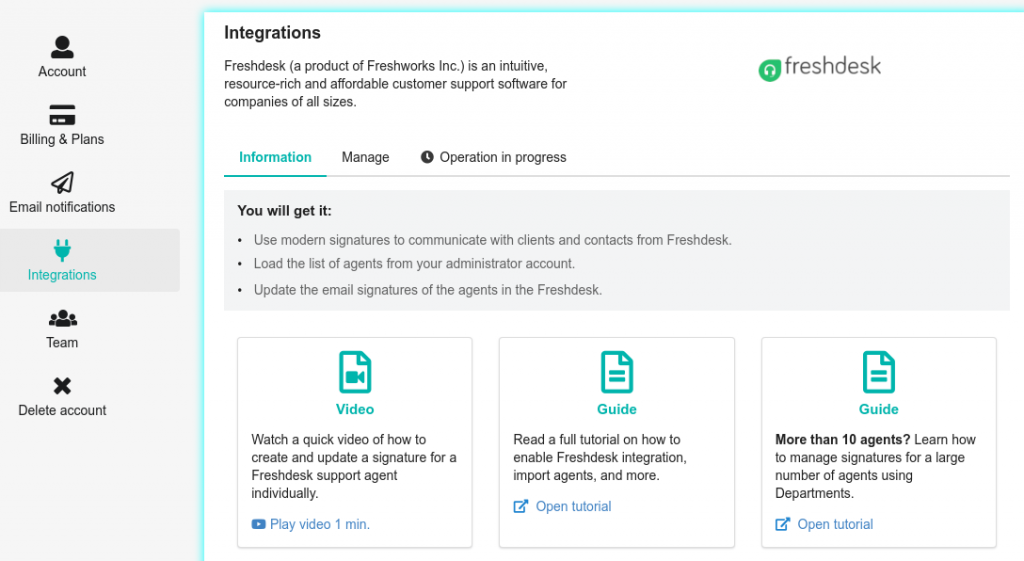
Task: Click the Freshdesk description paragraph
Action: tap(395, 84)
